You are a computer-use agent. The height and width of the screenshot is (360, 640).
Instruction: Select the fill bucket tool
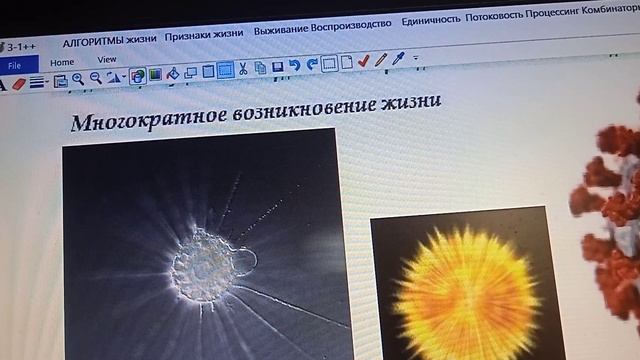point(173,73)
